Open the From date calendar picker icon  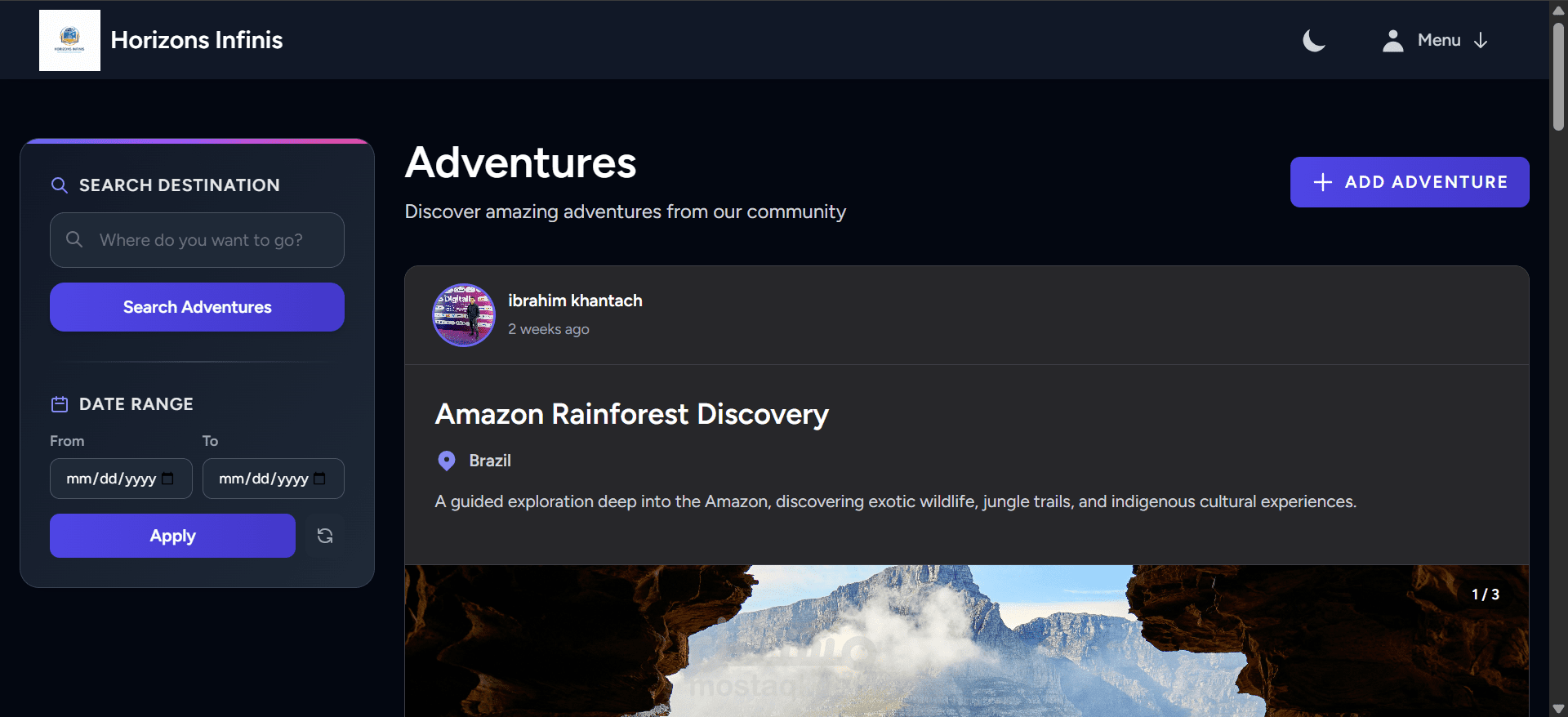pos(167,479)
